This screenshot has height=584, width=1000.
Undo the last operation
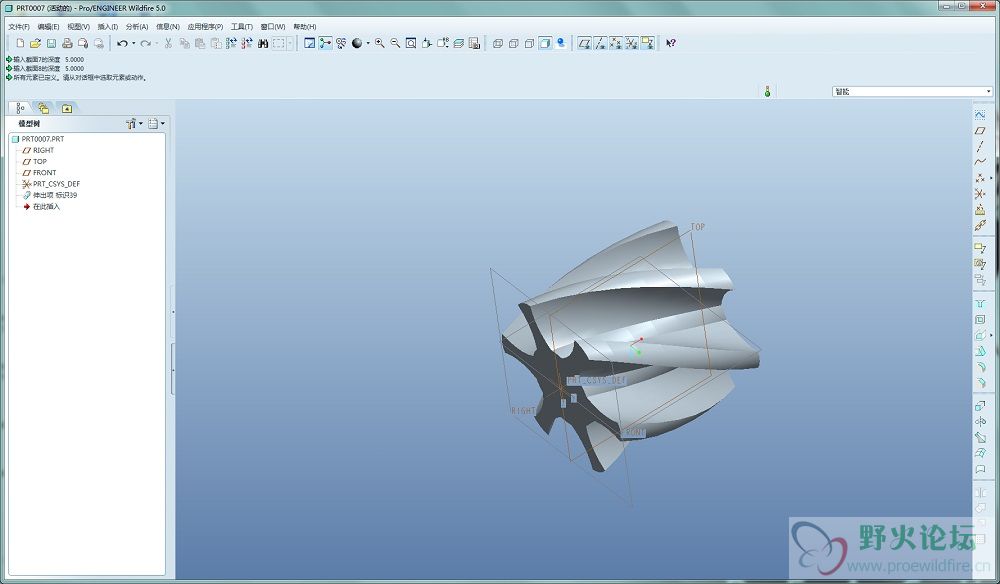[122, 43]
